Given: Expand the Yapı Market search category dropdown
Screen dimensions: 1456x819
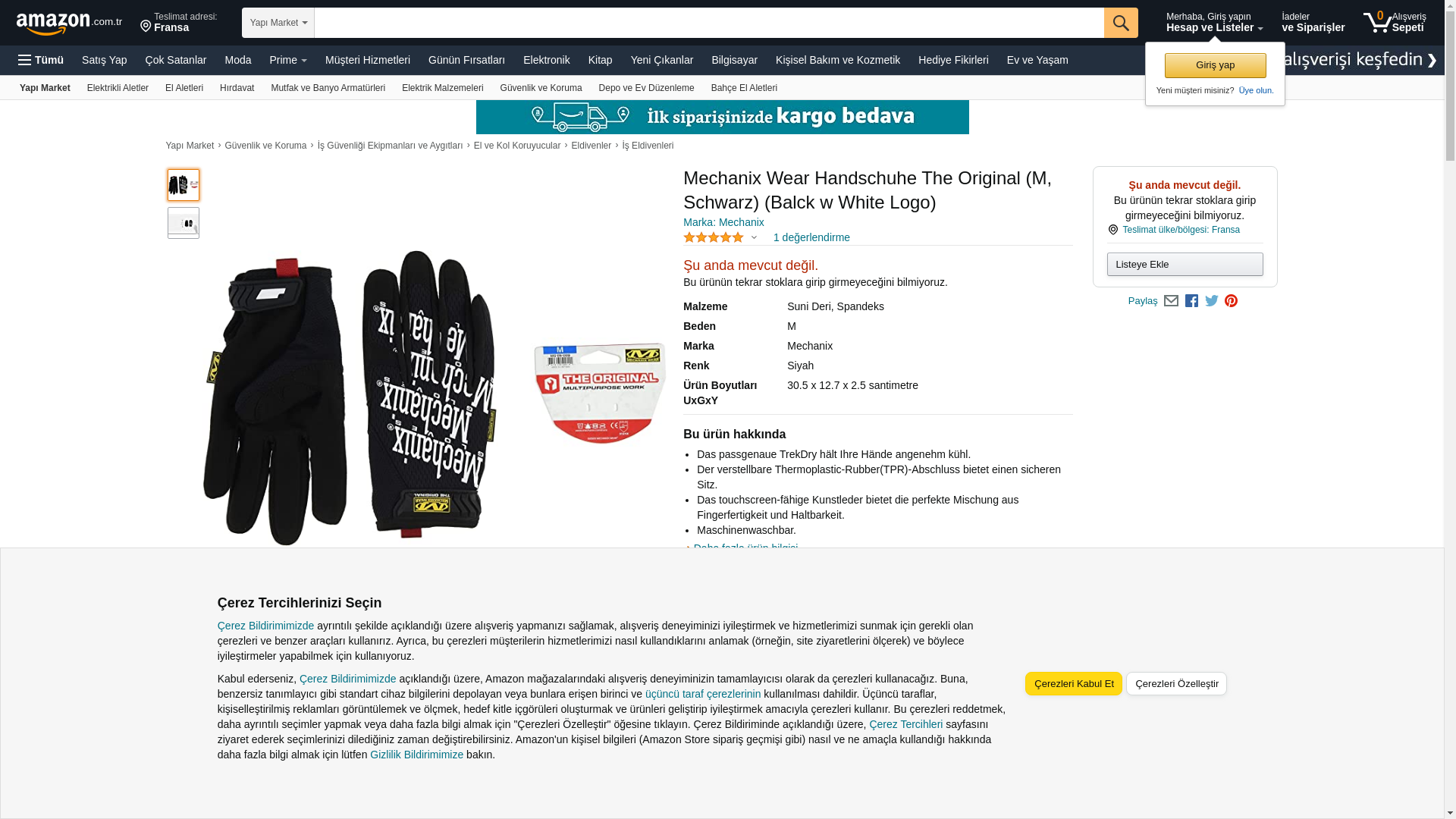Looking at the screenshot, I should point(278,23).
